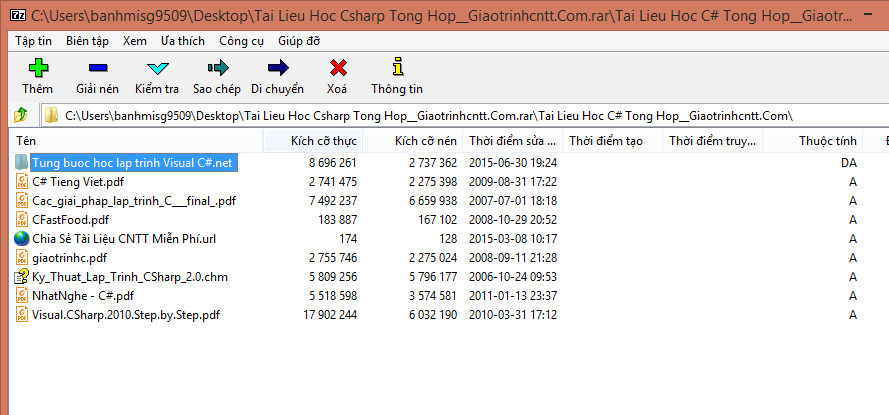Select file Visual.CSharp.2010.Step.by.Step.pdf
Screen dimensions: 889x415
[x=126, y=315]
